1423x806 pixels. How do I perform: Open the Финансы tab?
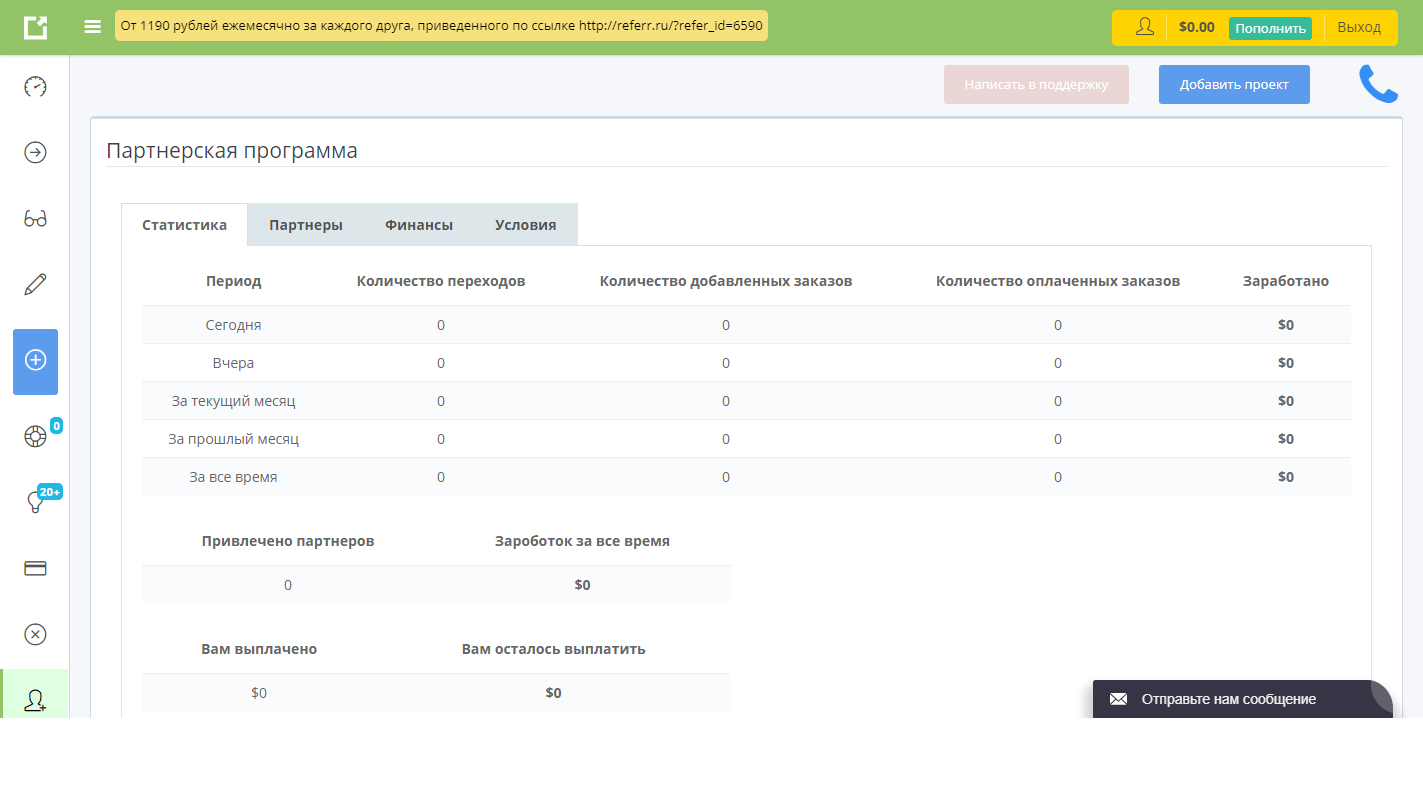[x=418, y=224]
